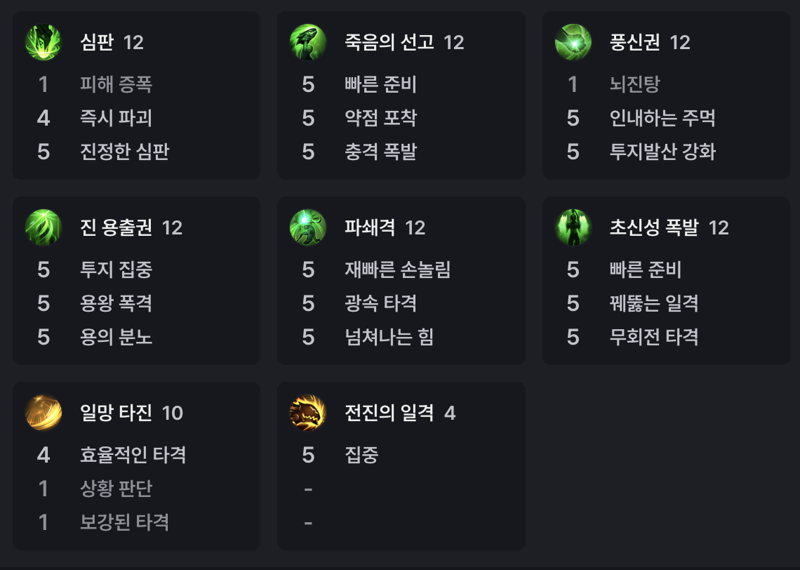
Task: Click the golden 일망 타진 skill icon
Action: pos(43,413)
